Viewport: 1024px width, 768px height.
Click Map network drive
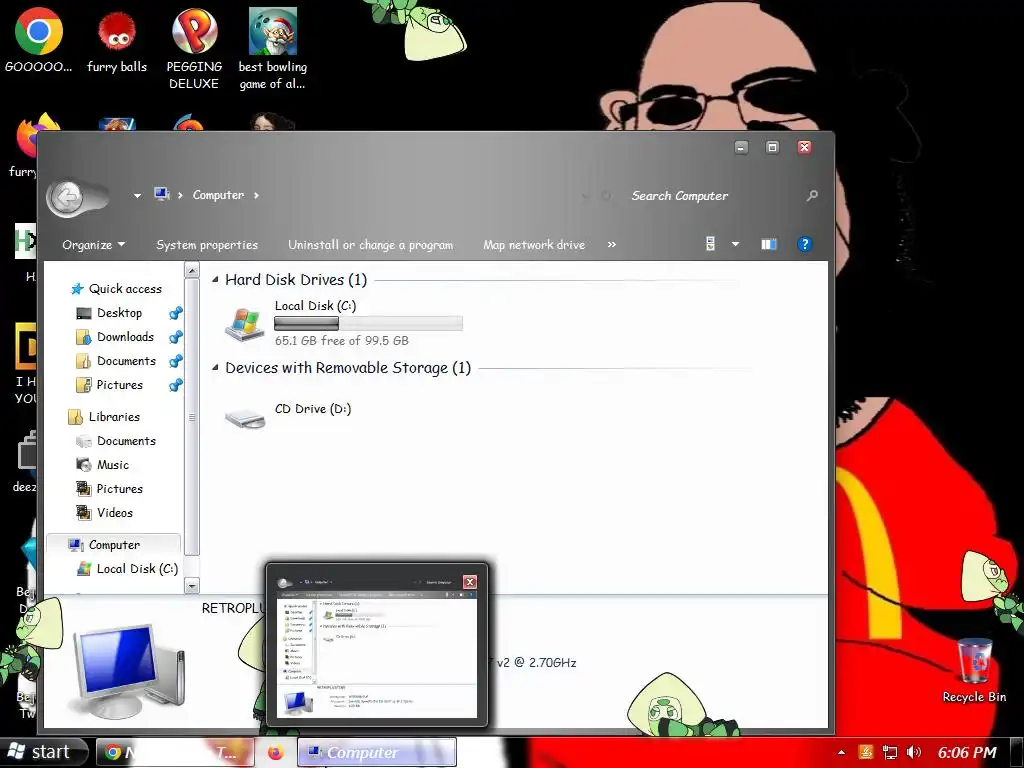click(534, 245)
